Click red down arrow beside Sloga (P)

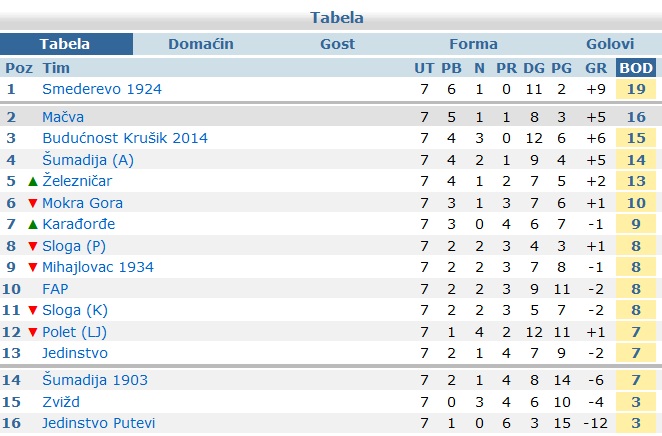[33, 246]
